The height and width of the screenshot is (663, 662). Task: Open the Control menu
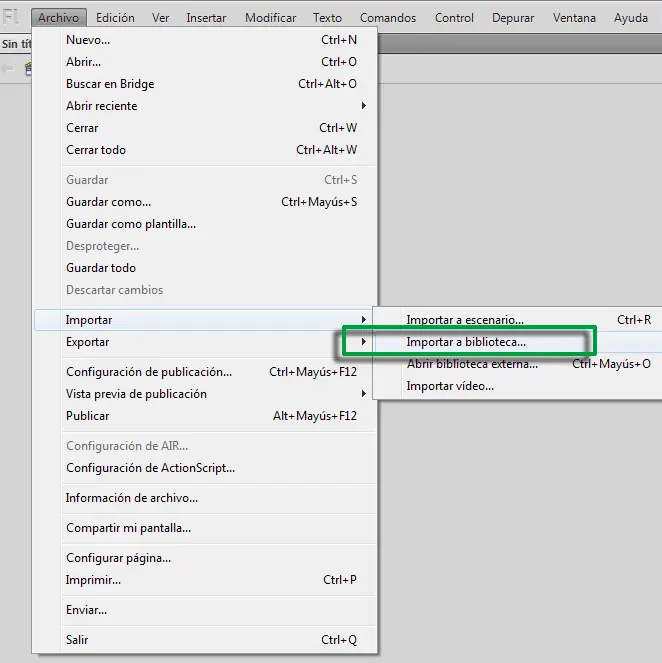[454, 18]
